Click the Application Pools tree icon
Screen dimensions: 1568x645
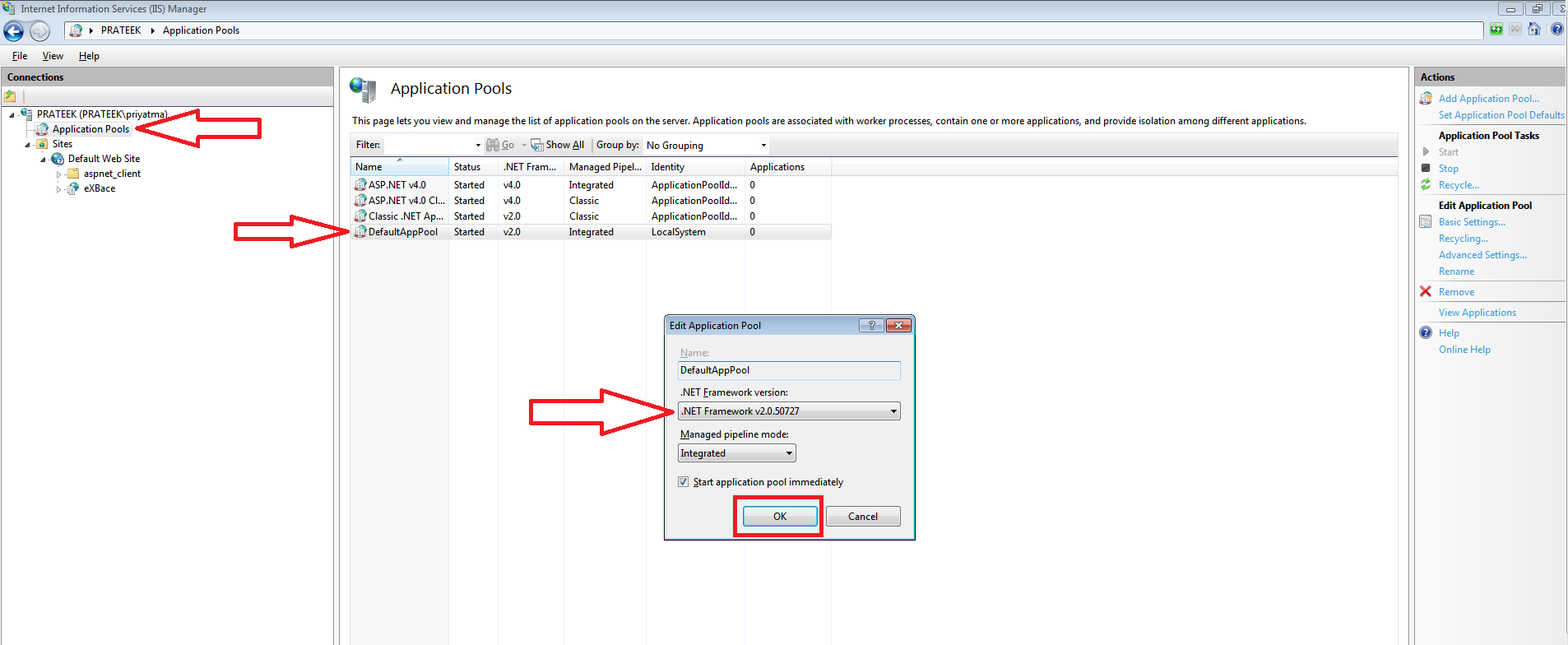pos(42,129)
